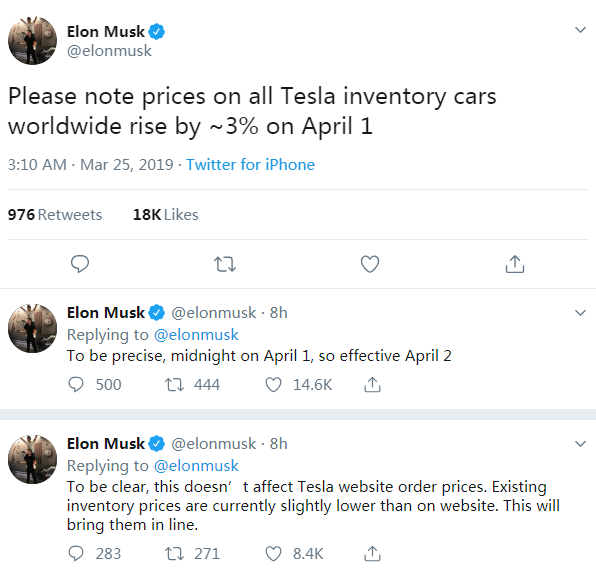Screen dimensions: 596x572
Task: Retweet the main Tesla inventory tweet
Action: pyautogui.click(x=225, y=264)
